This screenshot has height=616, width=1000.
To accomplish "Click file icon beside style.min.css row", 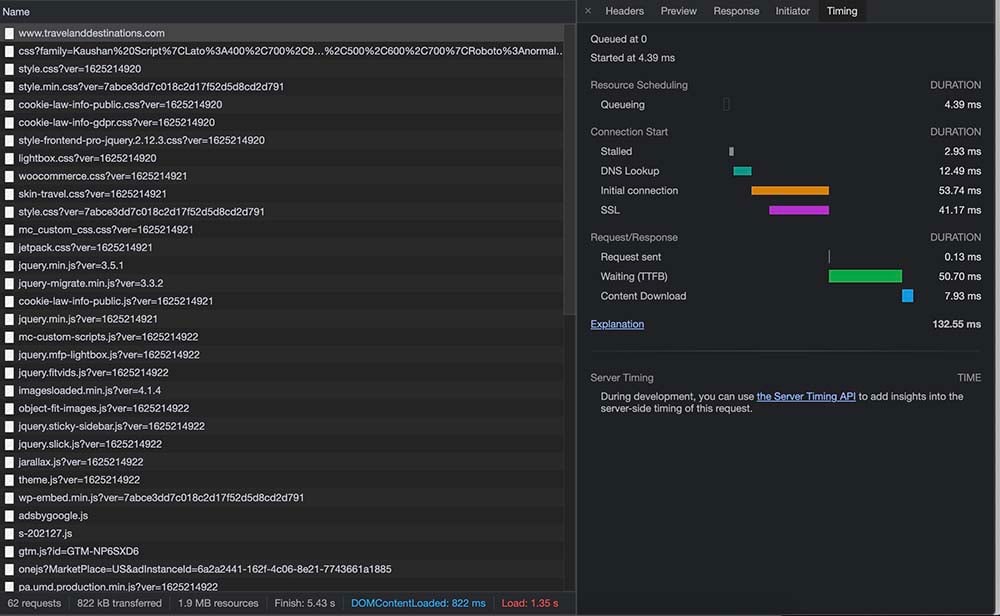I will click(9, 87).
